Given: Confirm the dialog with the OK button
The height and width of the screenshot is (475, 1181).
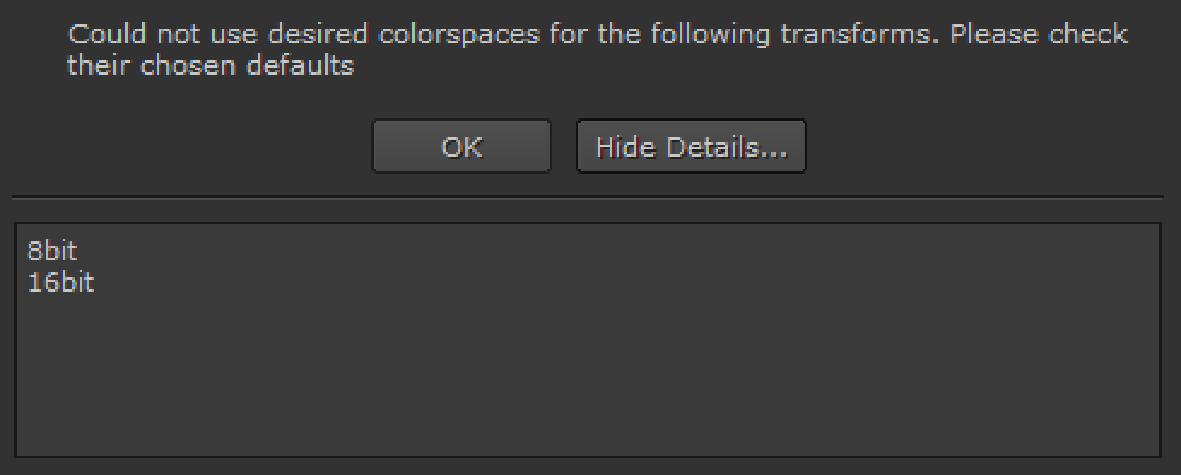Looking at the screenshot, I should click(461, 147).
